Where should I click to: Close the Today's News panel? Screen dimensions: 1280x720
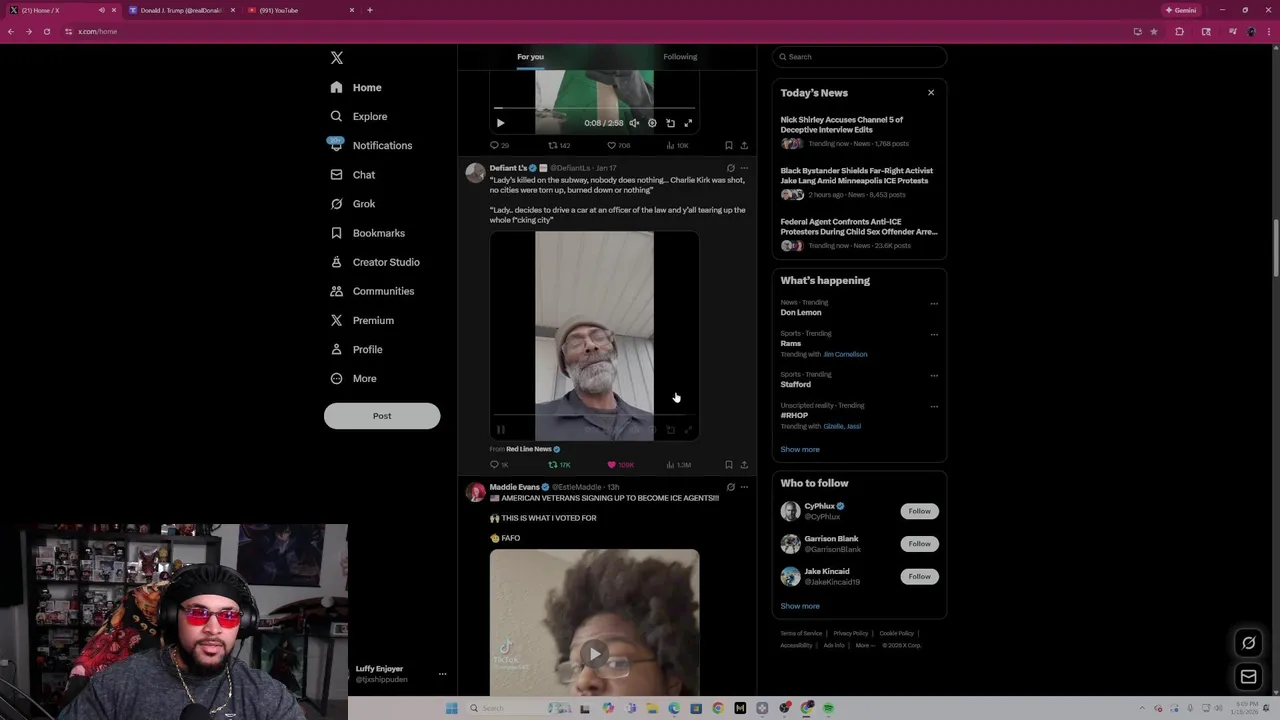tap(931, 93)
